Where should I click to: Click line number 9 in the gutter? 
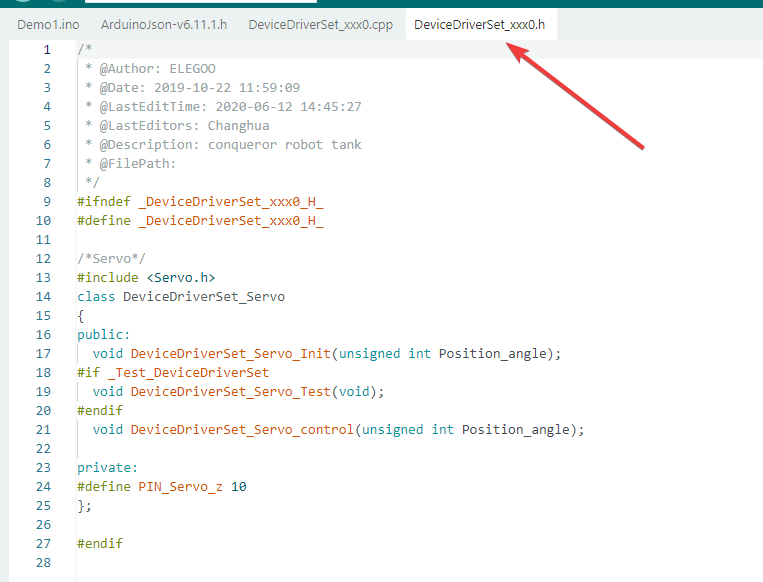[x=47, y=201]
